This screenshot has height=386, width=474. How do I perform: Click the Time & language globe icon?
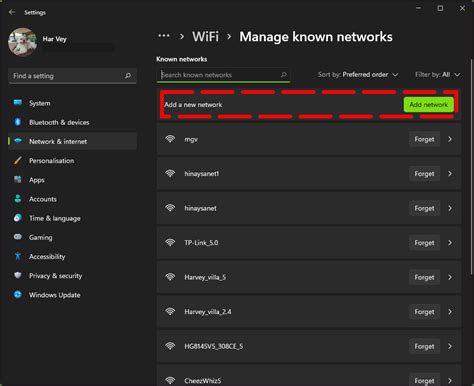click(x=18, y=218)
